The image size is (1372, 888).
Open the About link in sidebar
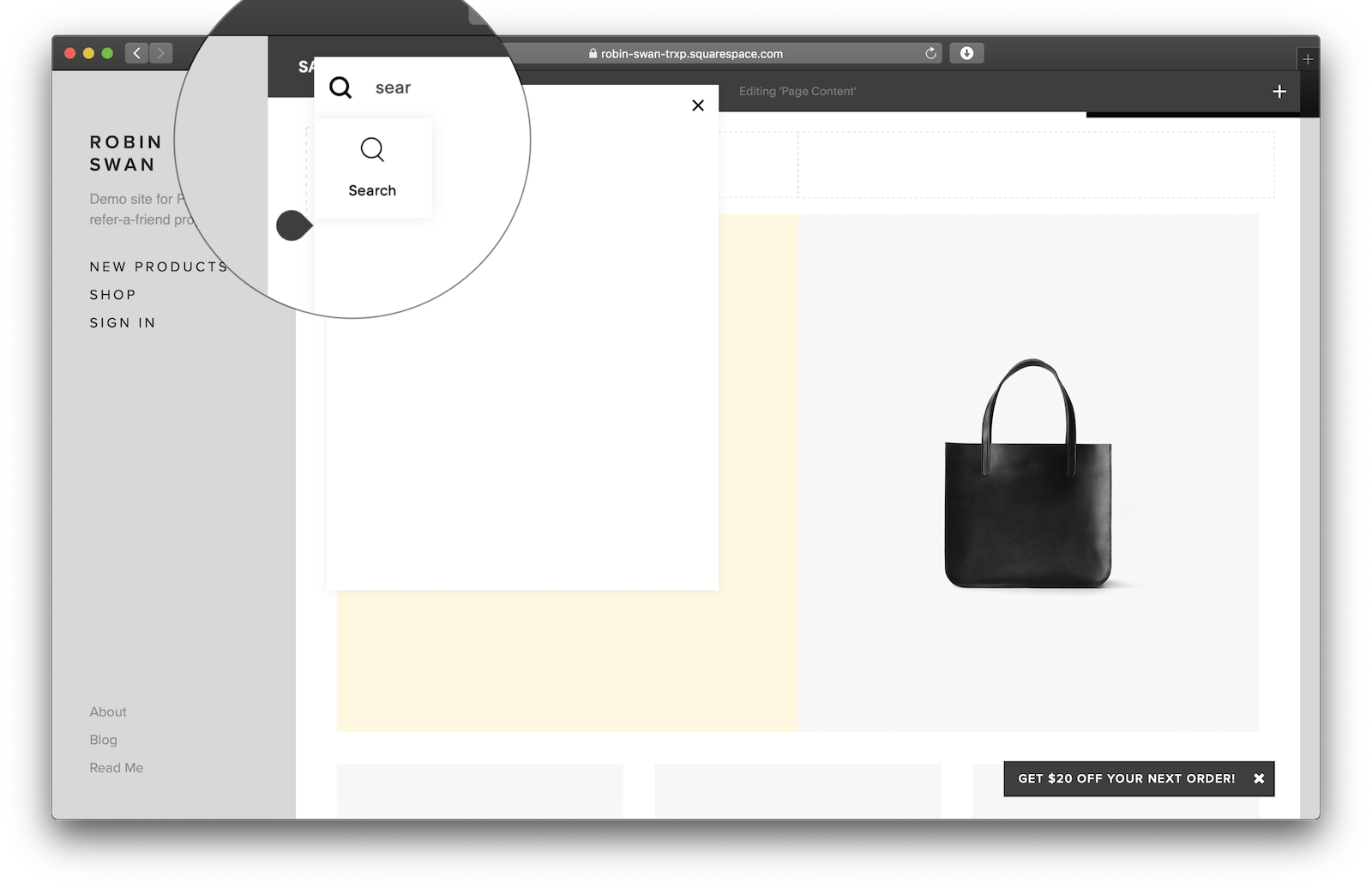pos(108,711)
